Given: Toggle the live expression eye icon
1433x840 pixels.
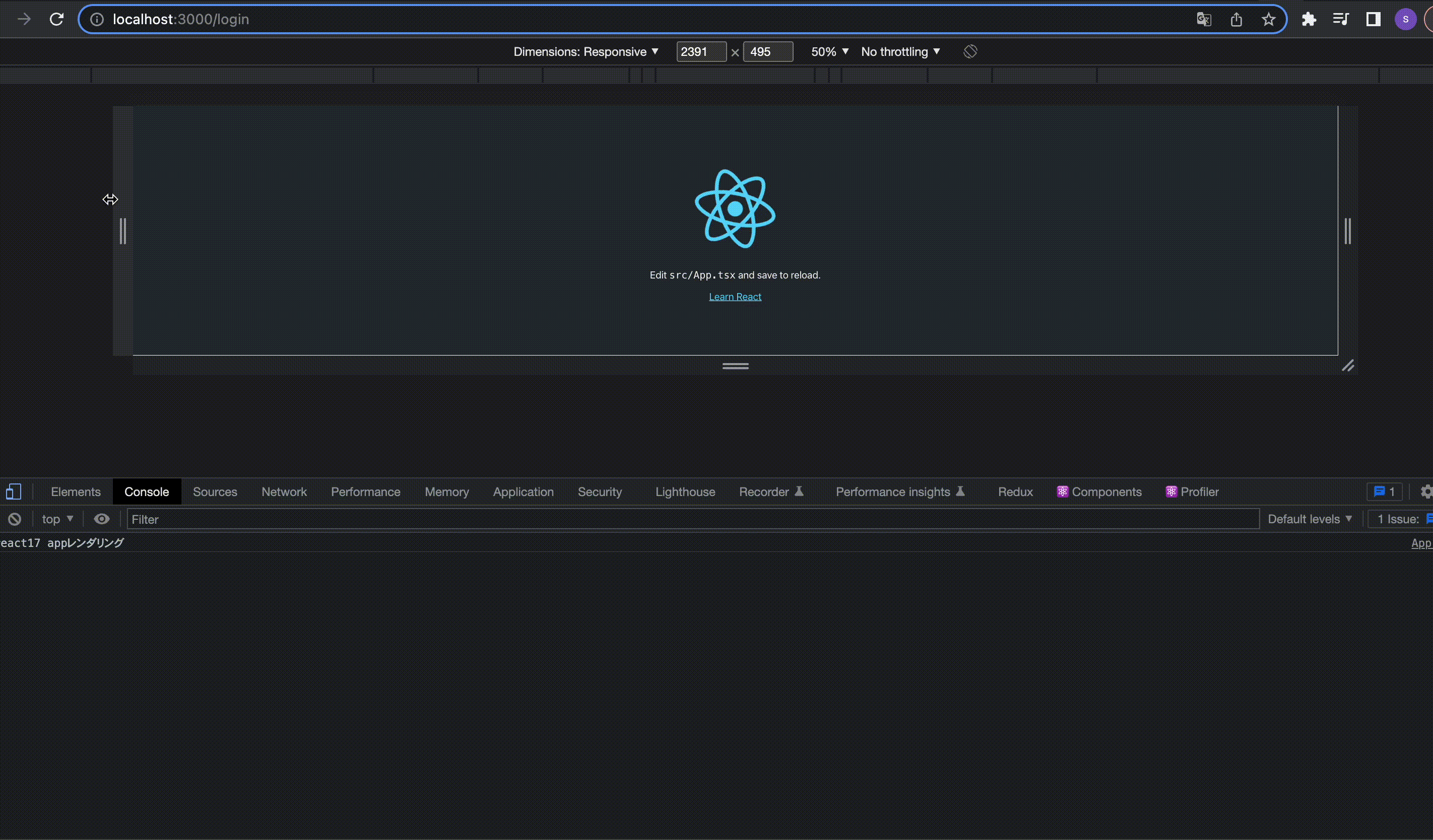Looking at the screenshot, I should (x=102, y=519).
